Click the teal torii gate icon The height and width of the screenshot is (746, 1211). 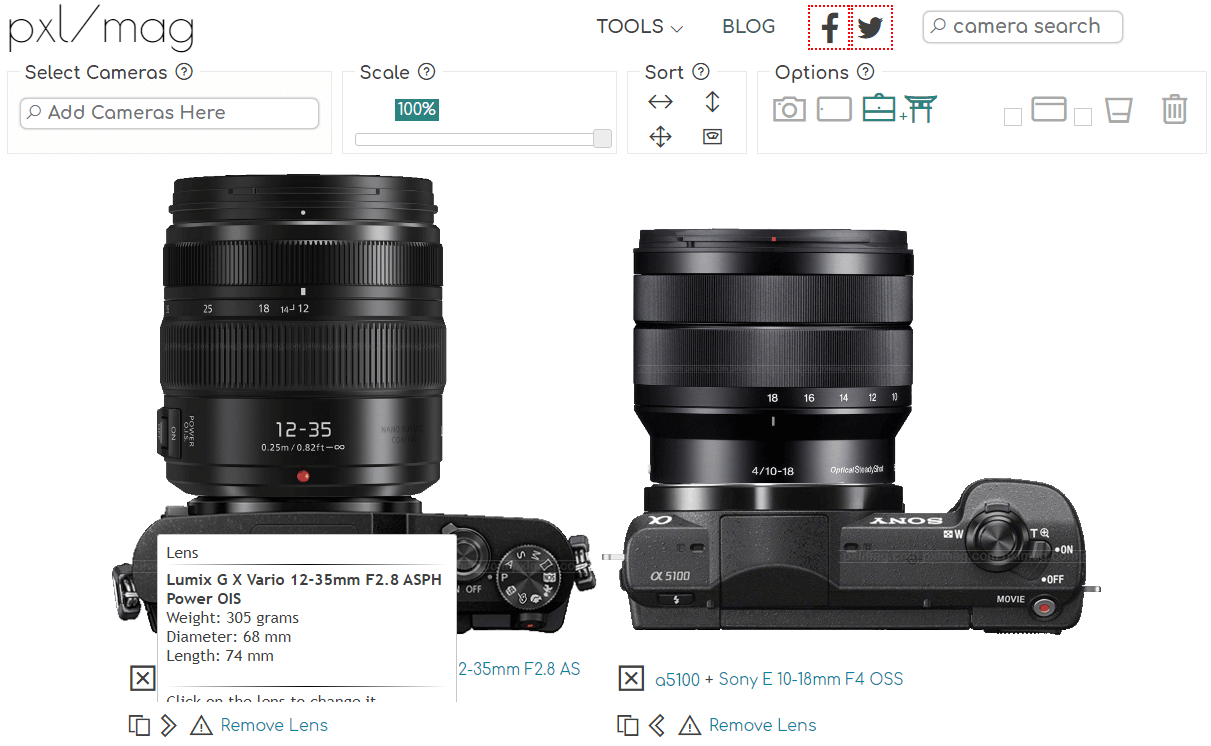921,108
